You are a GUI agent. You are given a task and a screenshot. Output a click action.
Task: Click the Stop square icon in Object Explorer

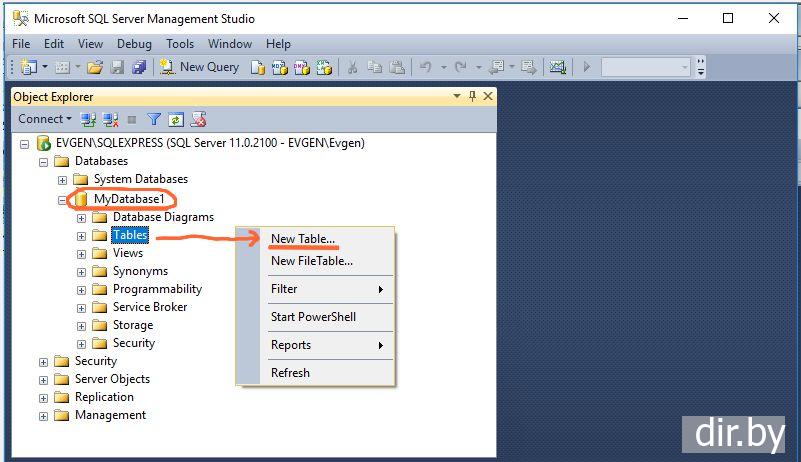click(132, 120)
